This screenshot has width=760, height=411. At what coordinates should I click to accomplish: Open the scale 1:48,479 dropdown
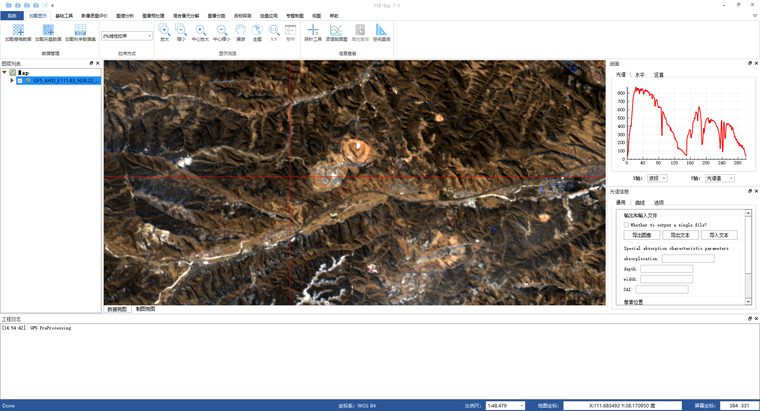point(506,406)
